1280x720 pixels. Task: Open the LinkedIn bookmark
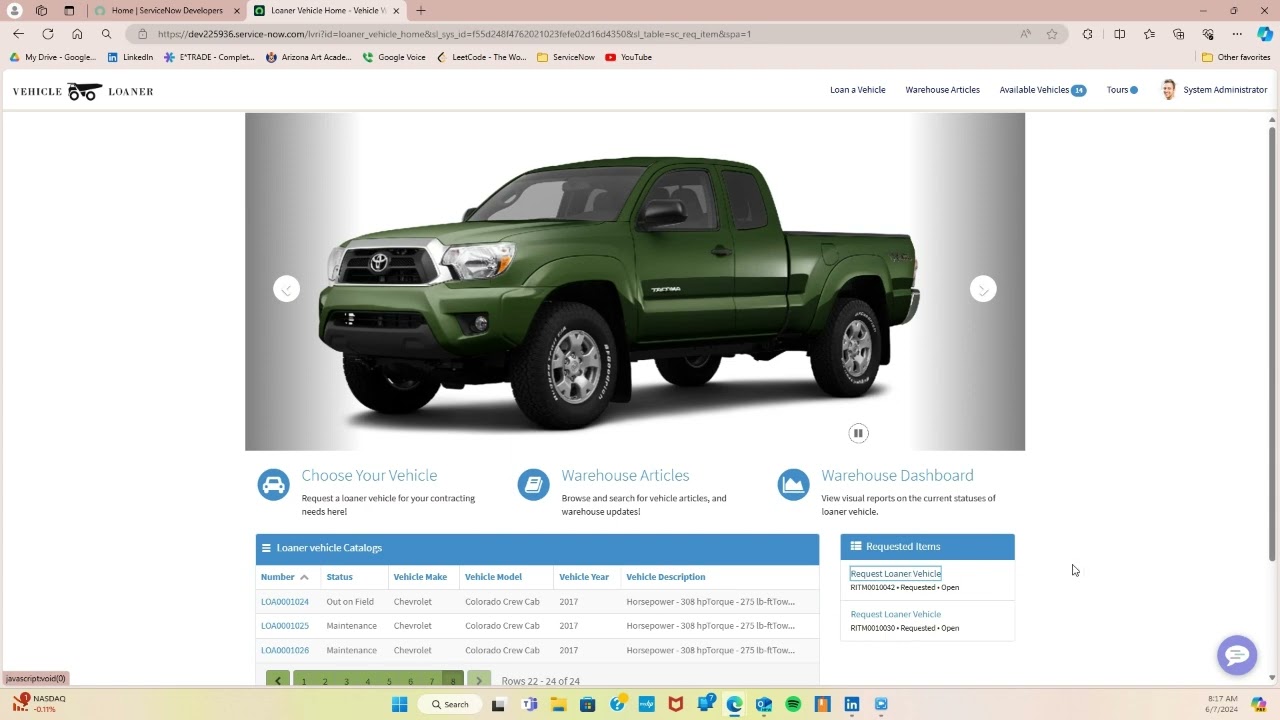click(130, 57)
